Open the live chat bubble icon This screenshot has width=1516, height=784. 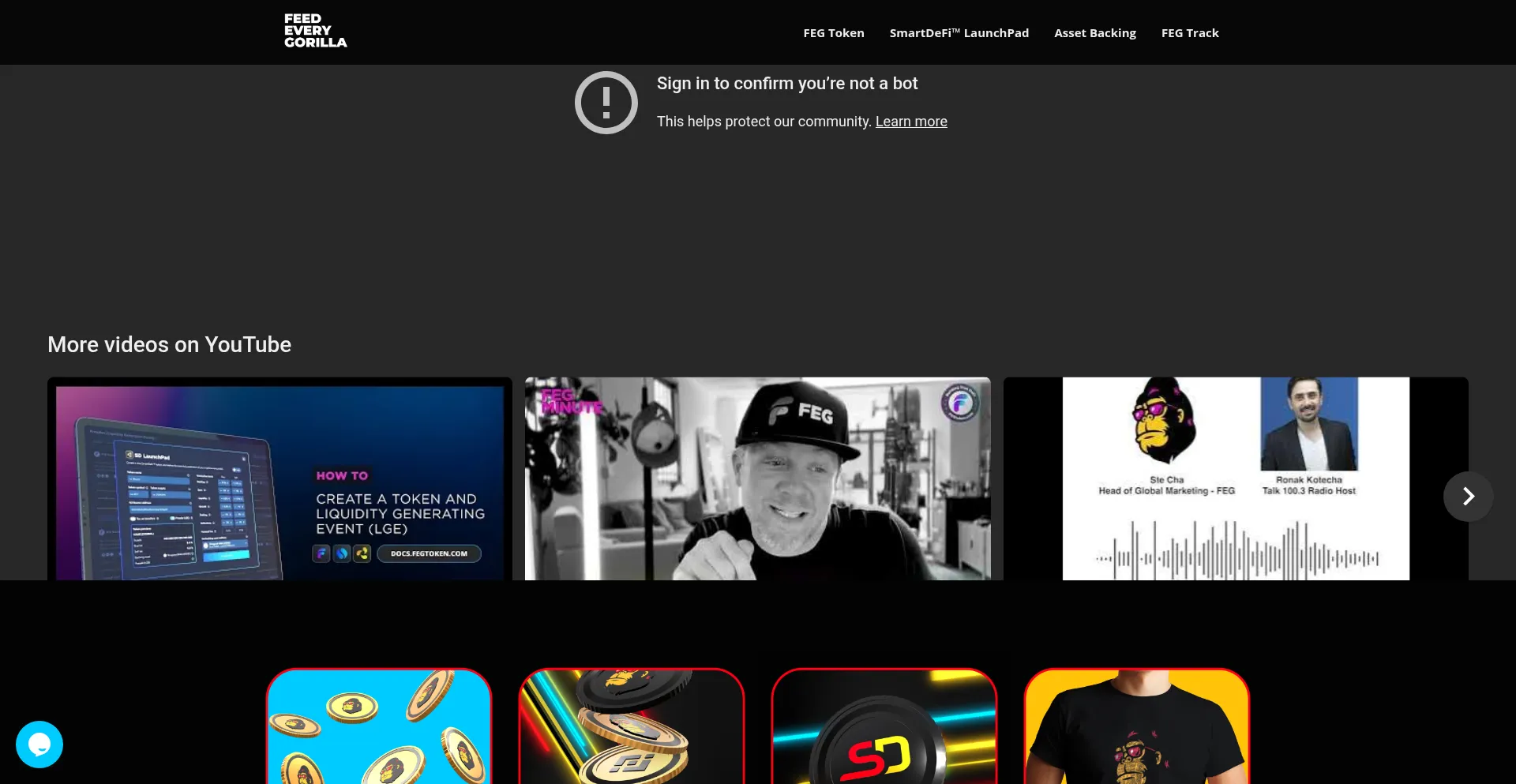click(39, 744)
